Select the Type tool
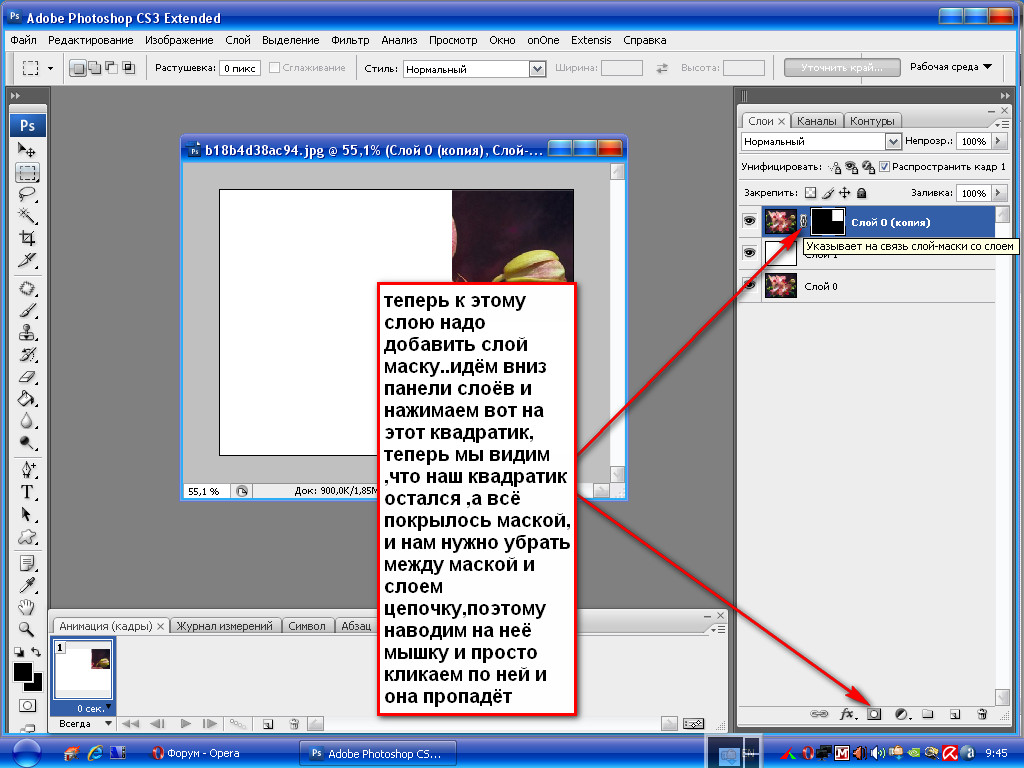This screenshot has height=768, width=1024. [27, 492]
